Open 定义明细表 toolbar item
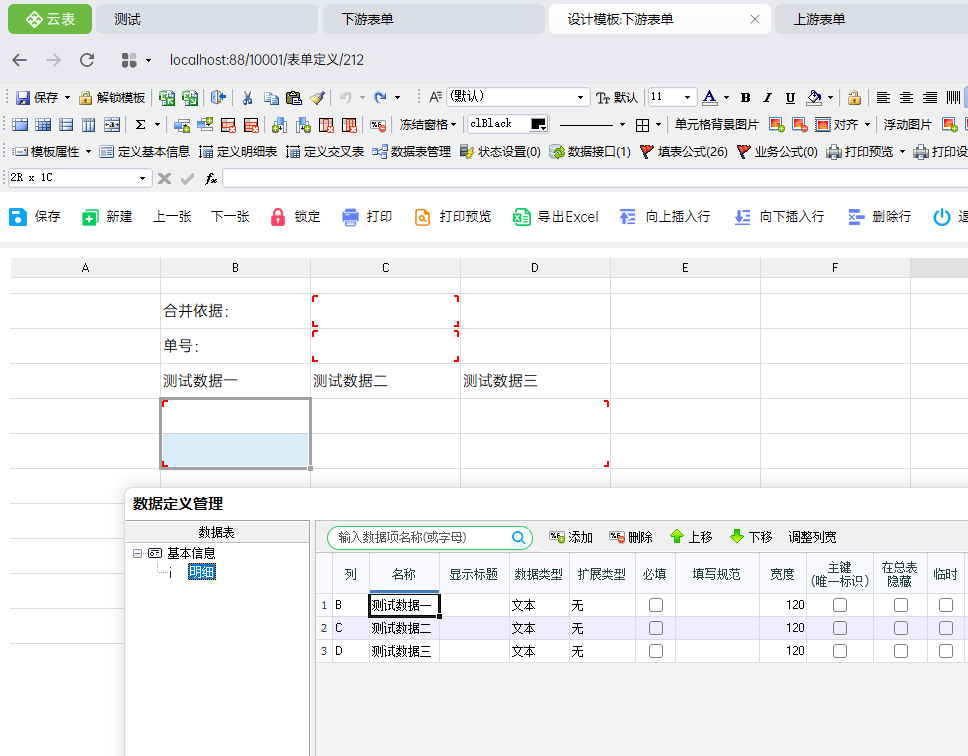Image resolution: width=968 pixels, height=756 pixels. [238, 152]
